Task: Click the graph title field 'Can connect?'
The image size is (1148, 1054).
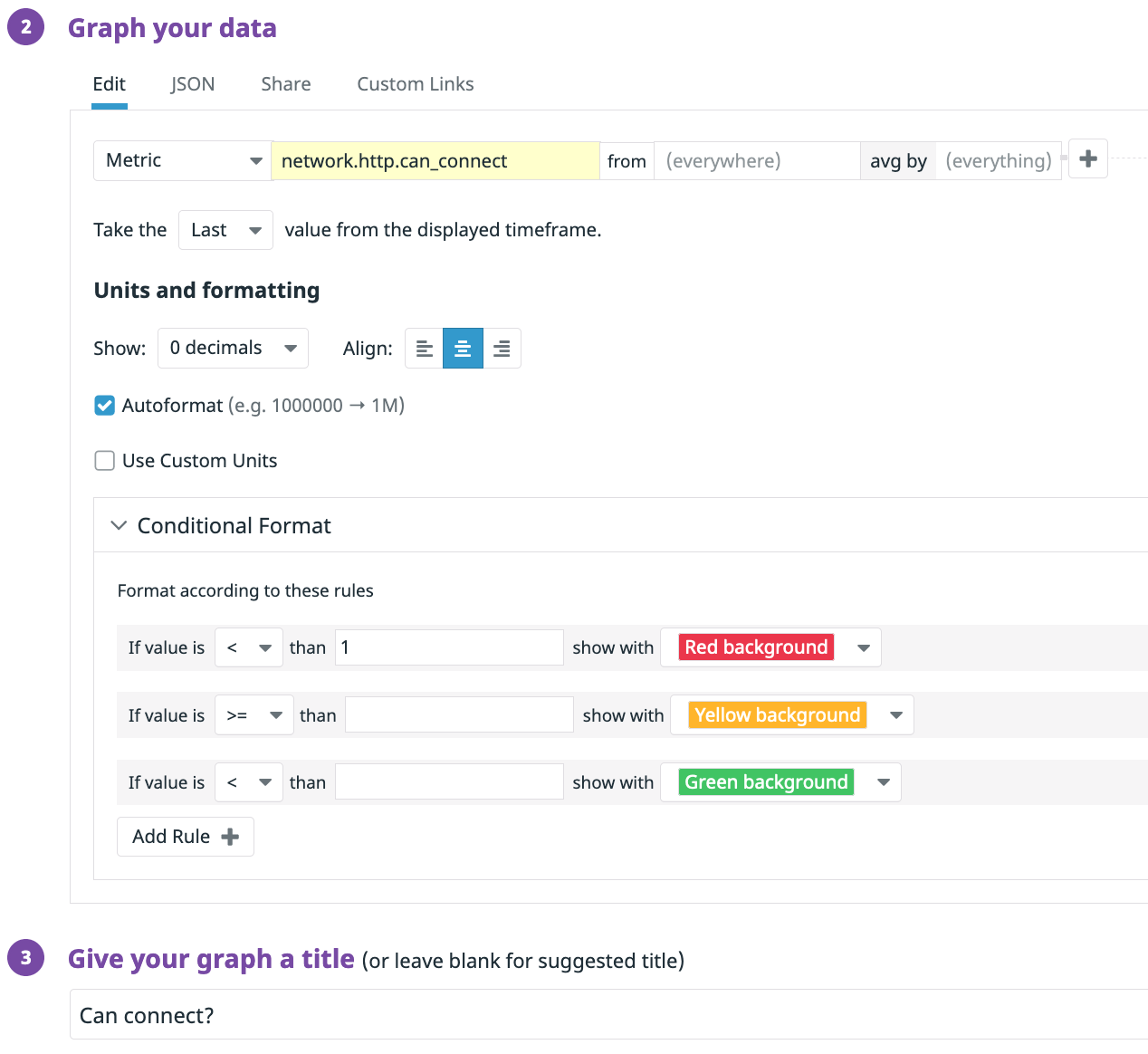Action: click(608, 1015)
